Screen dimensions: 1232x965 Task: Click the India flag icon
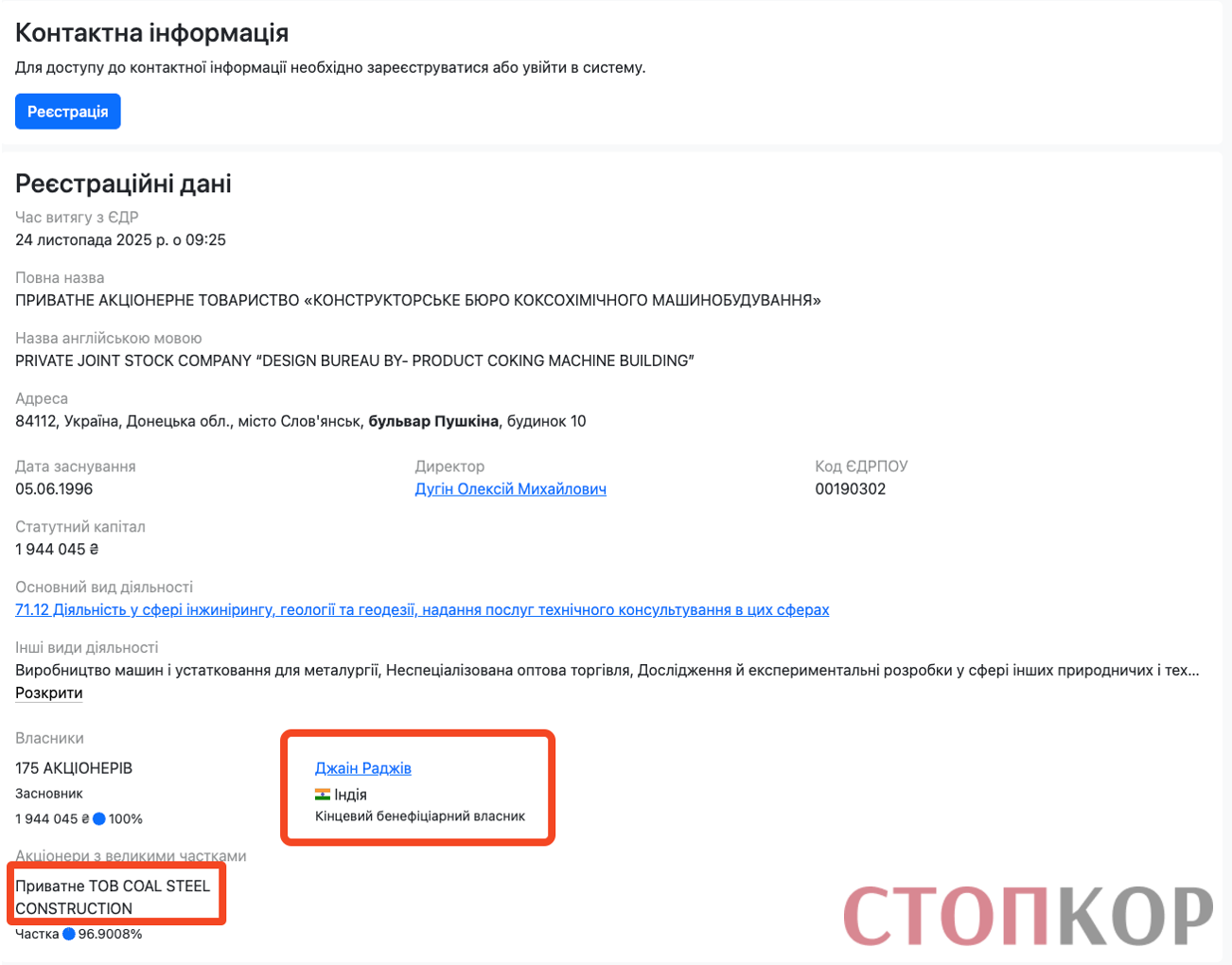pos(324,795)
